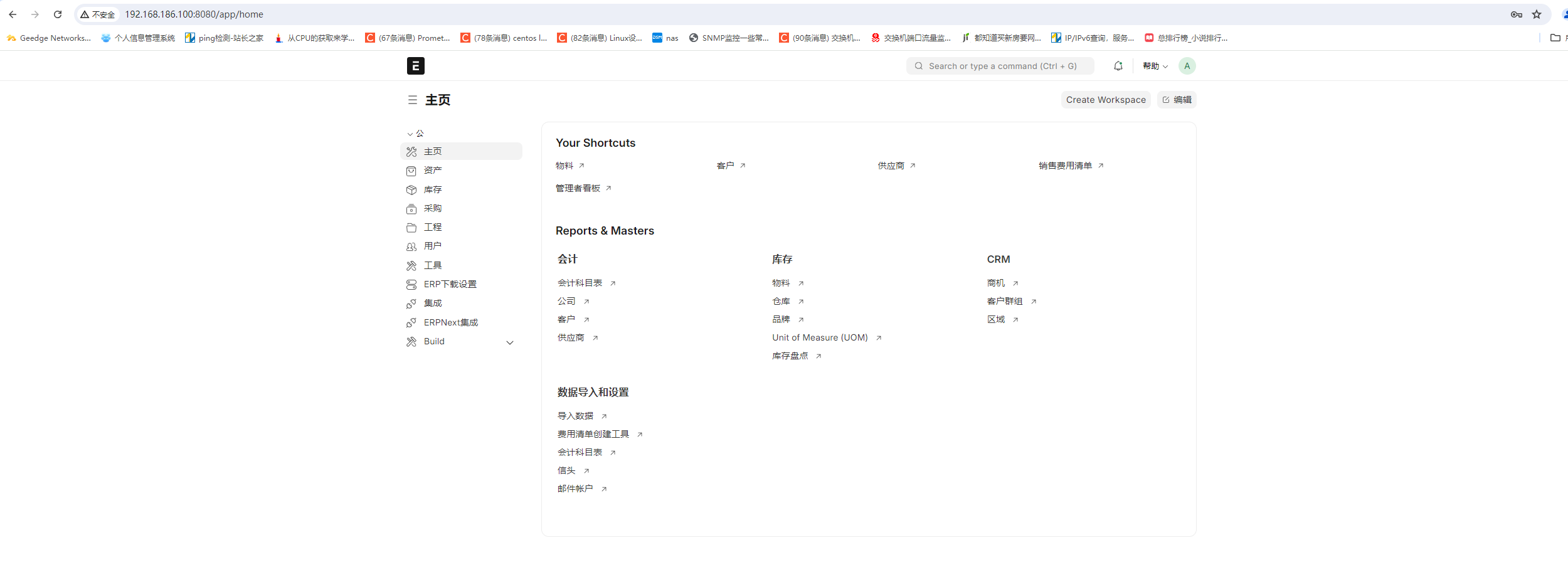This screenshot has height=577, width=1568.
Task: Click the user avatar icon
Action: (x=1187, y=66)
